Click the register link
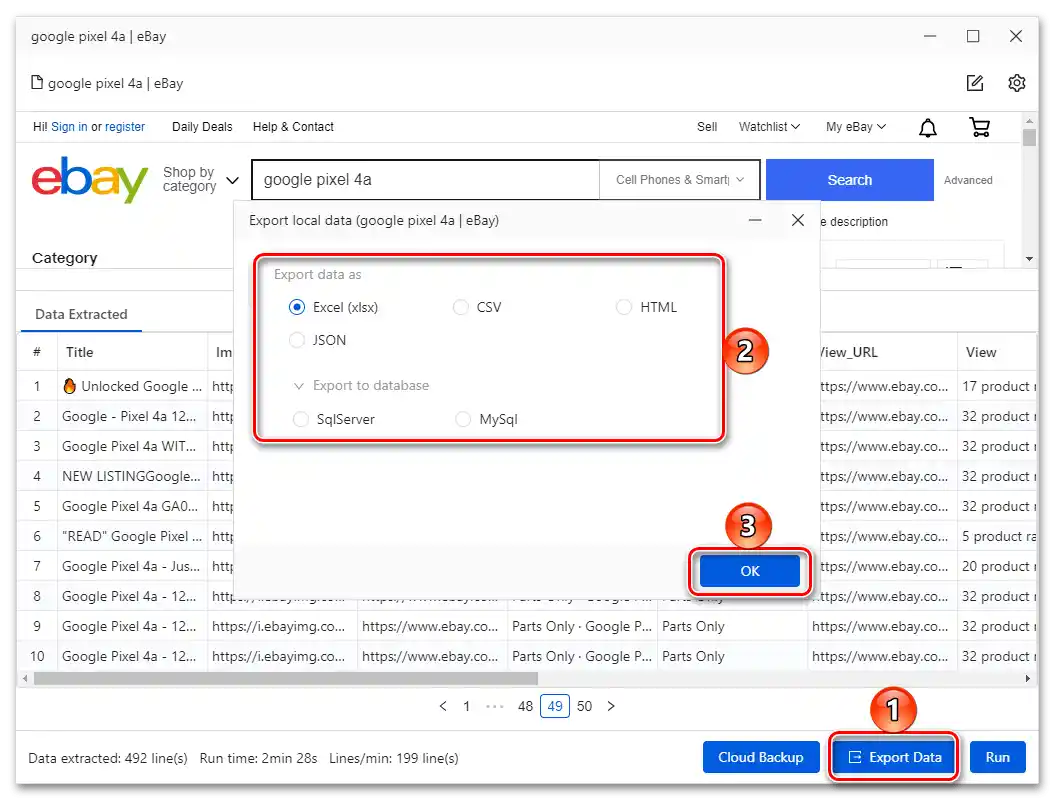 (x=124, y=126)
